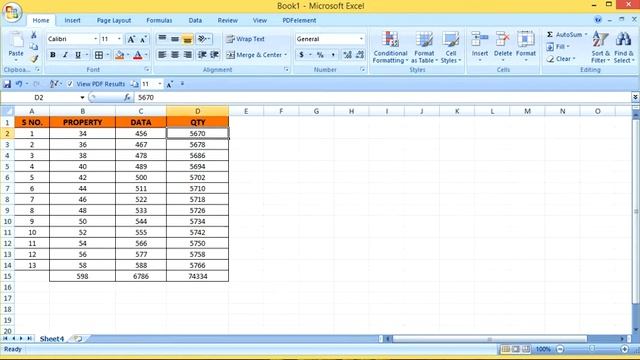Click the Increase Font Size icon
Screen dimensions: 640x360
[131, 39]
